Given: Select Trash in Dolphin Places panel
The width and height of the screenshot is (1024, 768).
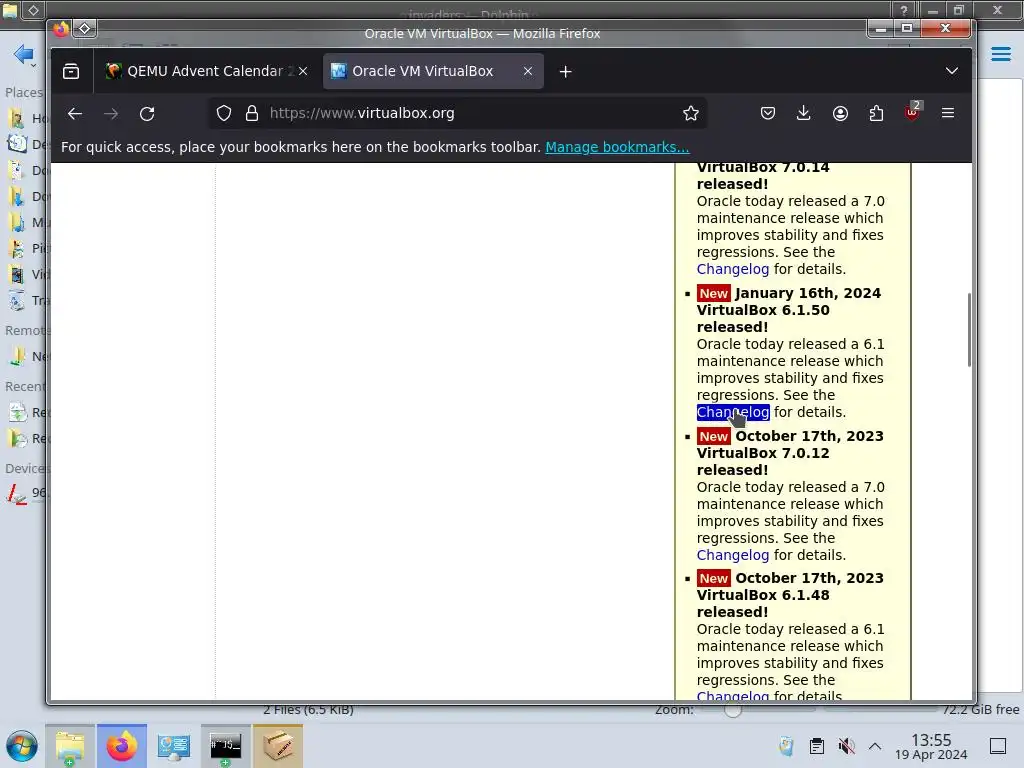Looking at the screenshot, I should pyautogui.click(x=26, y=300).
